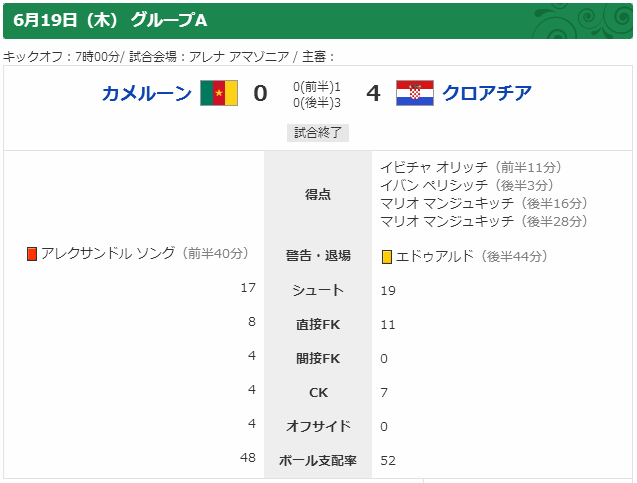Click the ボール支配率 stat label
Viewport: 637px width, 483px height.
pyautogui.click(x=318, y=460)
